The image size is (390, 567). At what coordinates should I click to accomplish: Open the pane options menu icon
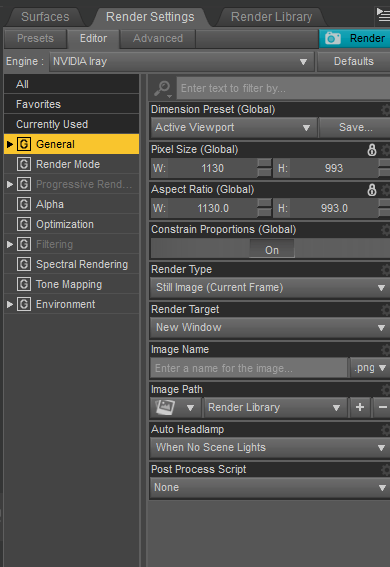click(x=383, y=15)
